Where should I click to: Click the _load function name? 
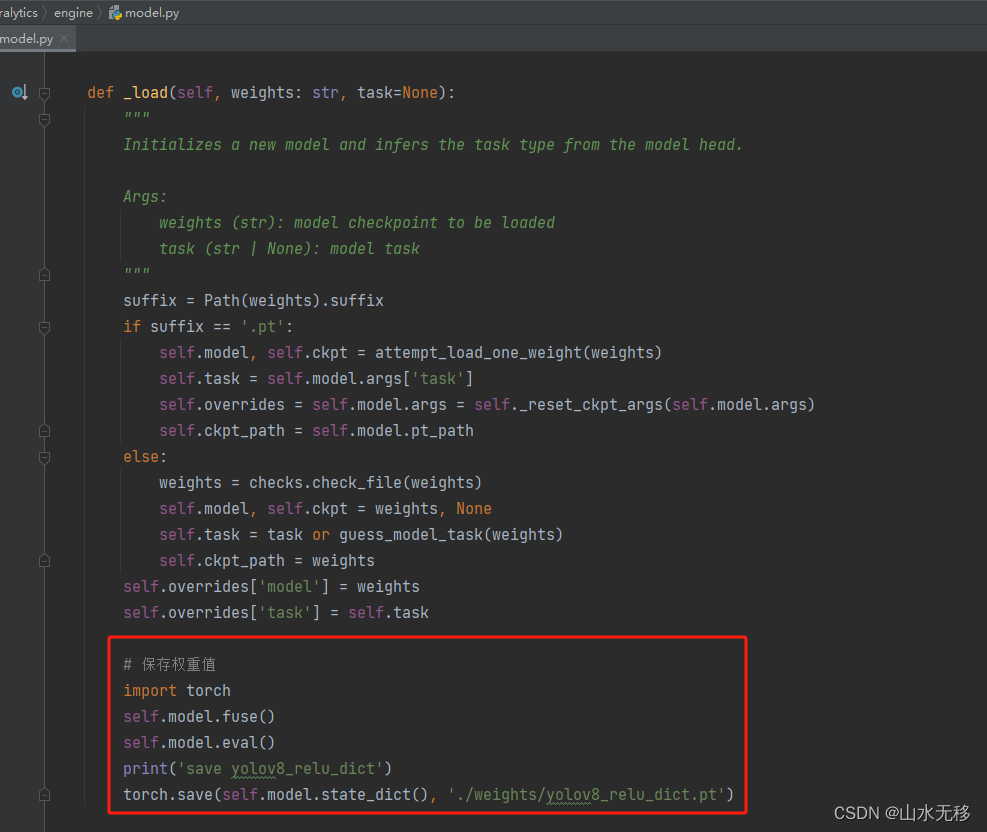(x=146, y=93)
